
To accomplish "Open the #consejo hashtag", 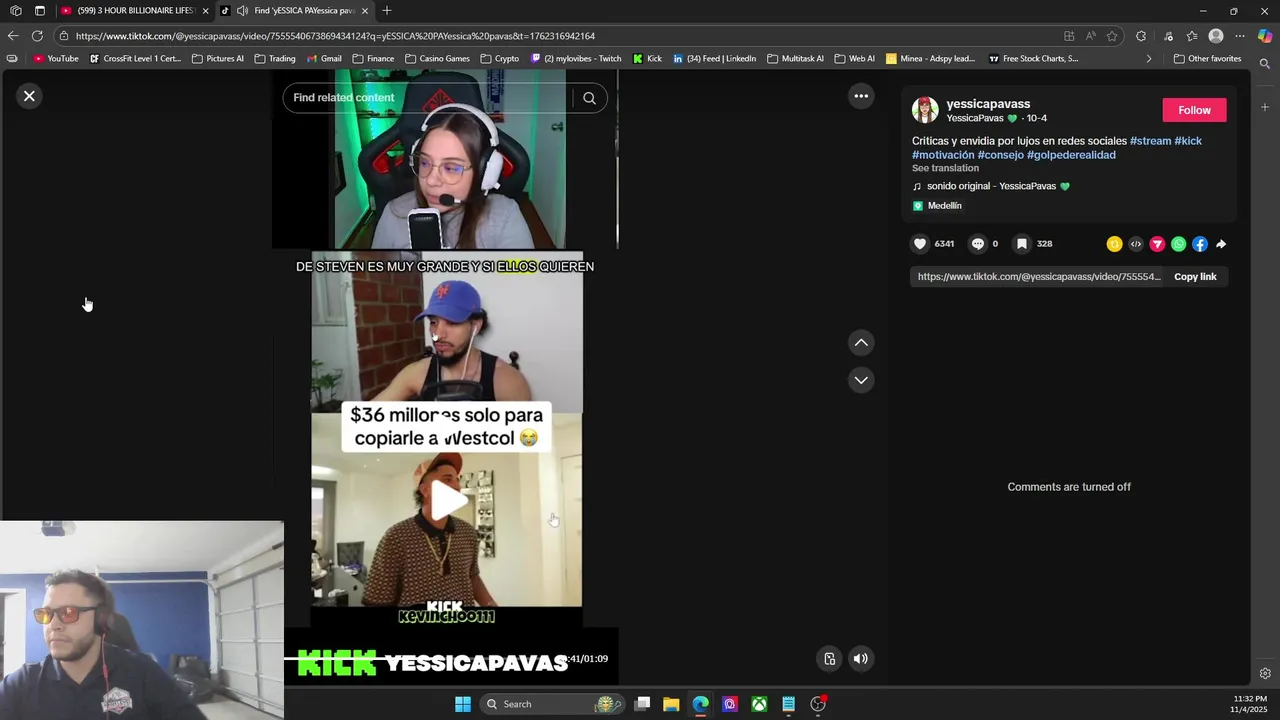I will coord(1001,155).
